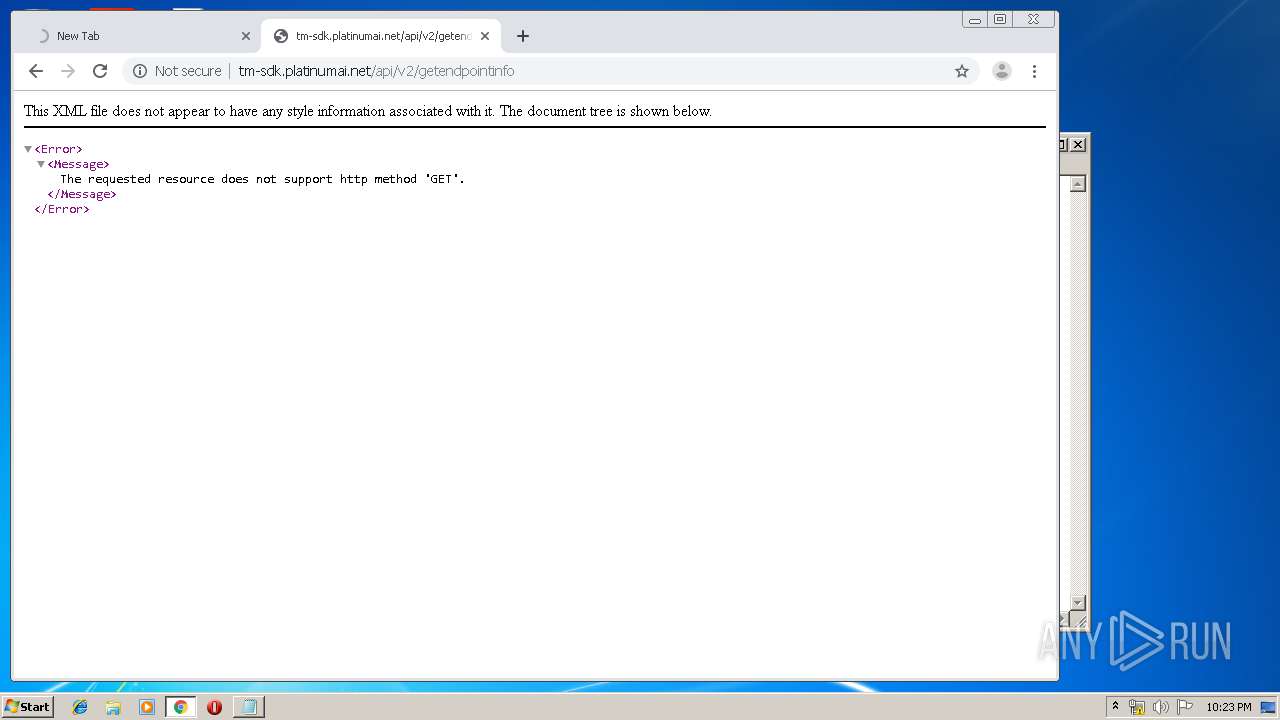Viewport: 1280px width, 720px height.
Task: Open Windows Explorer folder in taskbar
Action: [x=113, y=707]
